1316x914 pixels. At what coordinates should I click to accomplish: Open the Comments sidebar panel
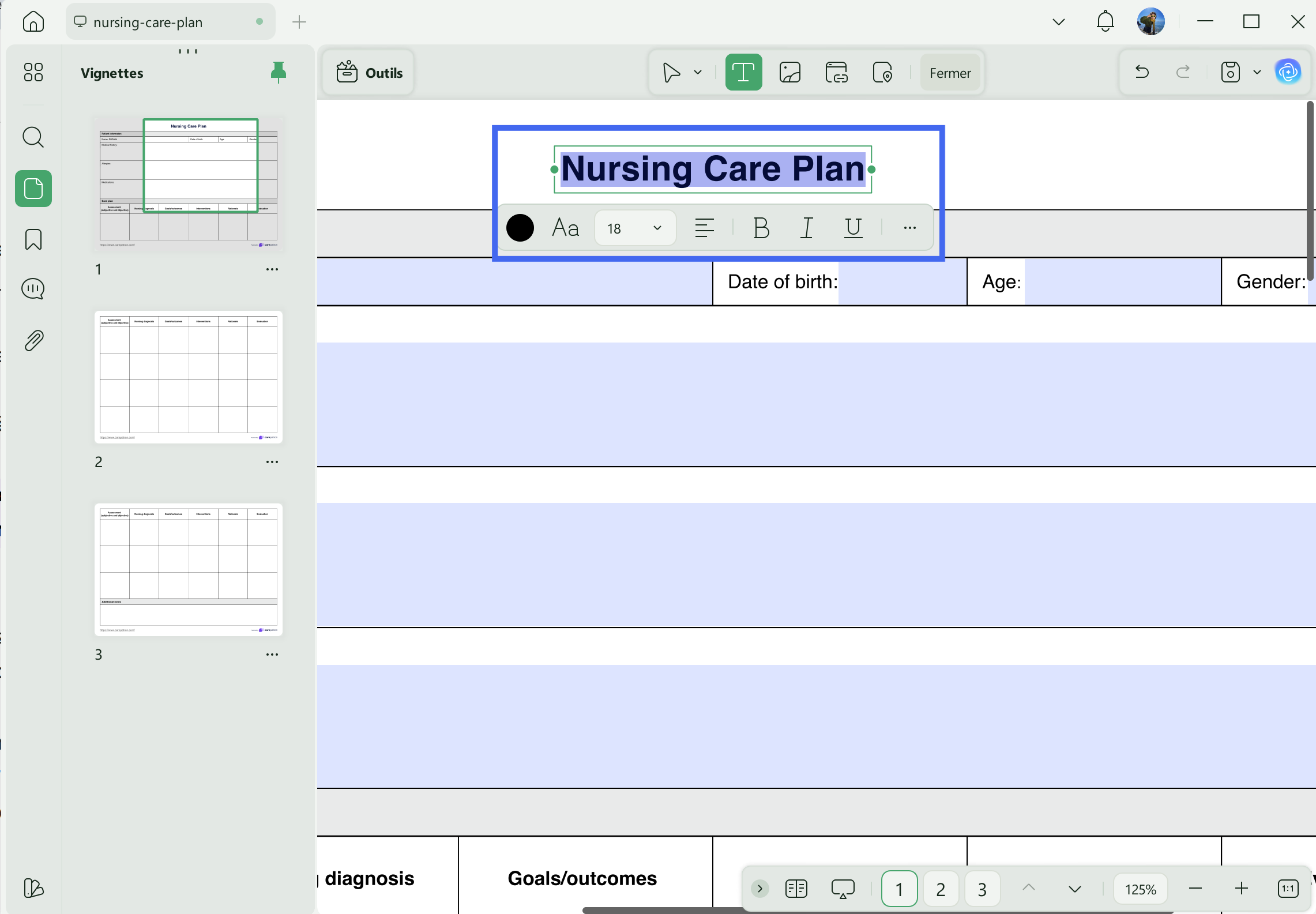pyautogui.click(x=33, y=289)
